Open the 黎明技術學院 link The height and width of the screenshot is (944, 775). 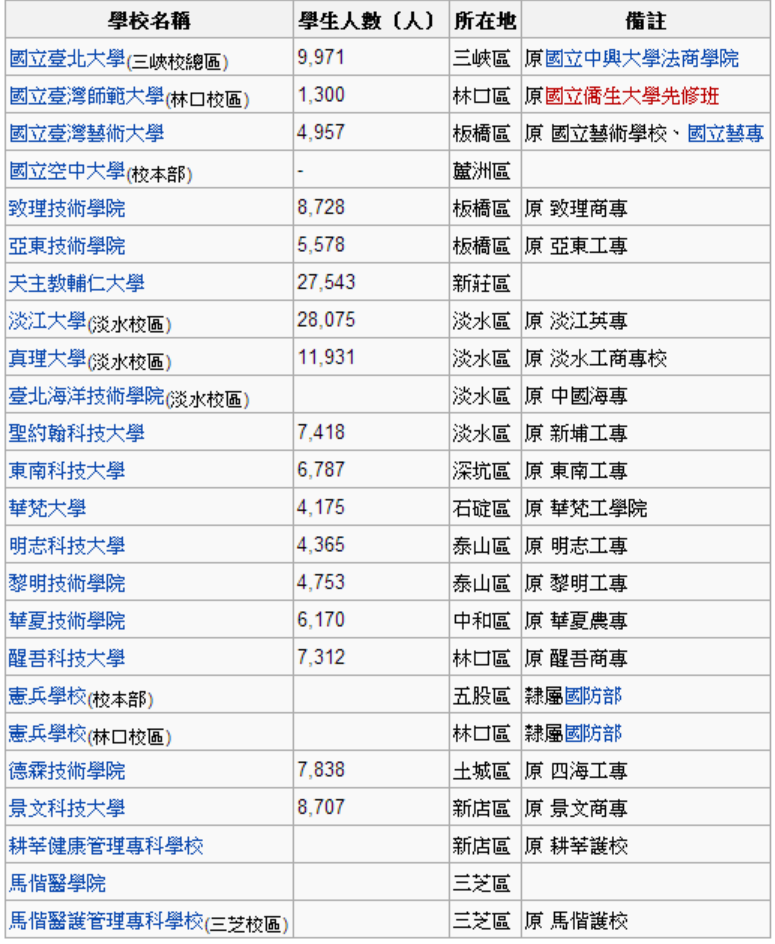click(x=67, y=583)
